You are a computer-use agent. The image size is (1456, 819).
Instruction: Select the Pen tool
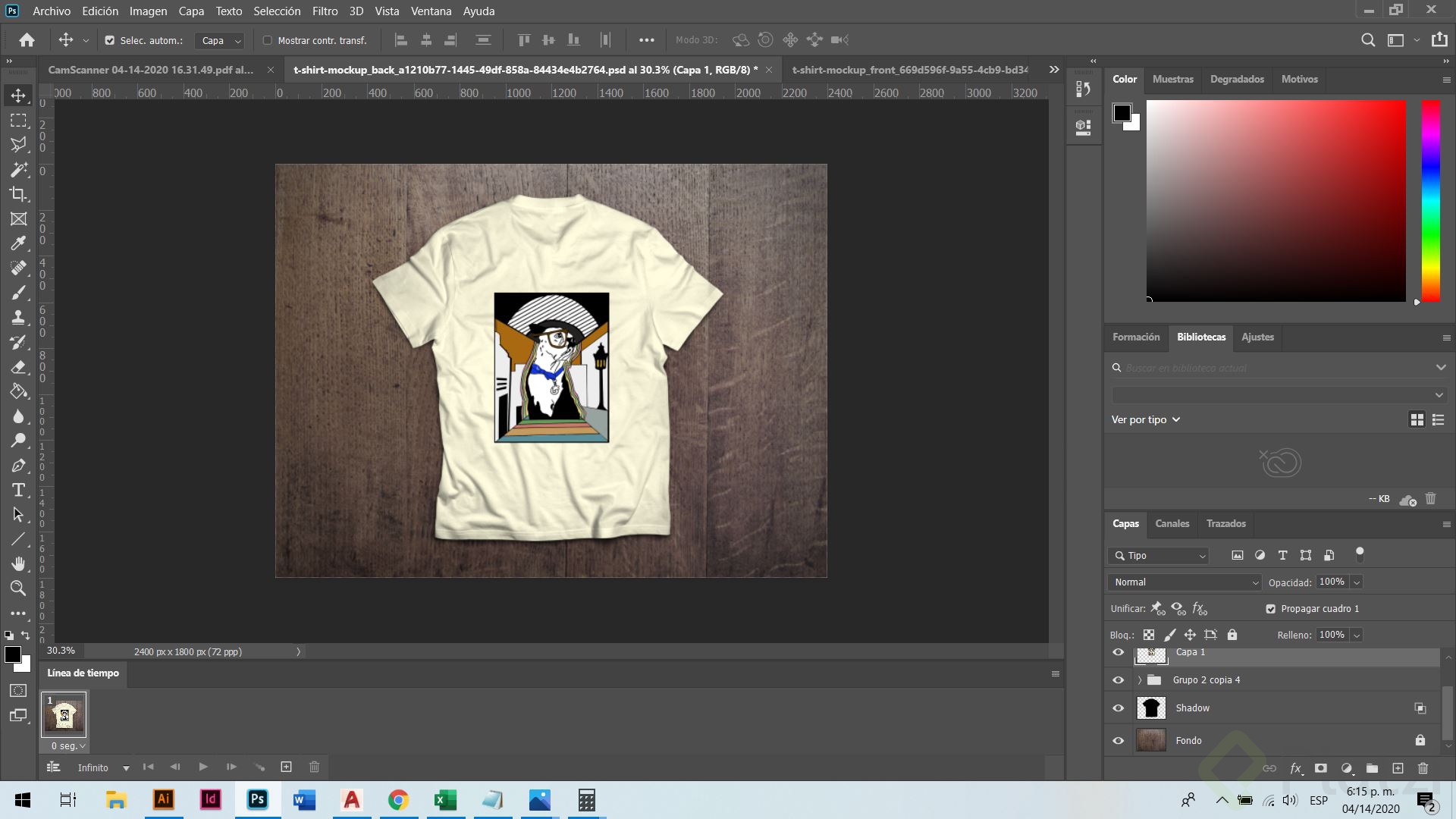[x=18, y=466]
